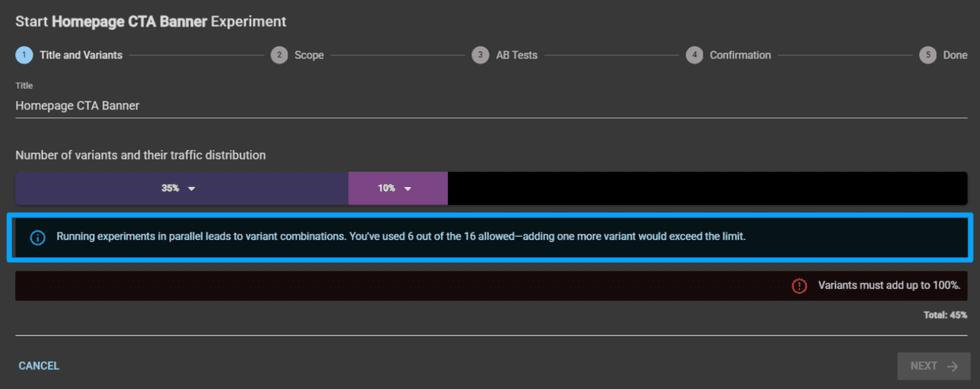
Task: Open the 35% variant dropdown arrow
Action: 192,189
